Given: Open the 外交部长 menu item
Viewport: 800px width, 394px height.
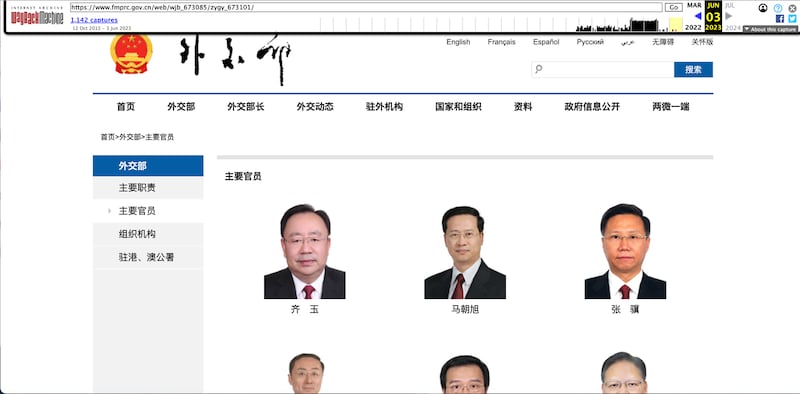Looking at the screenshot, I should (x=246, y=107).
